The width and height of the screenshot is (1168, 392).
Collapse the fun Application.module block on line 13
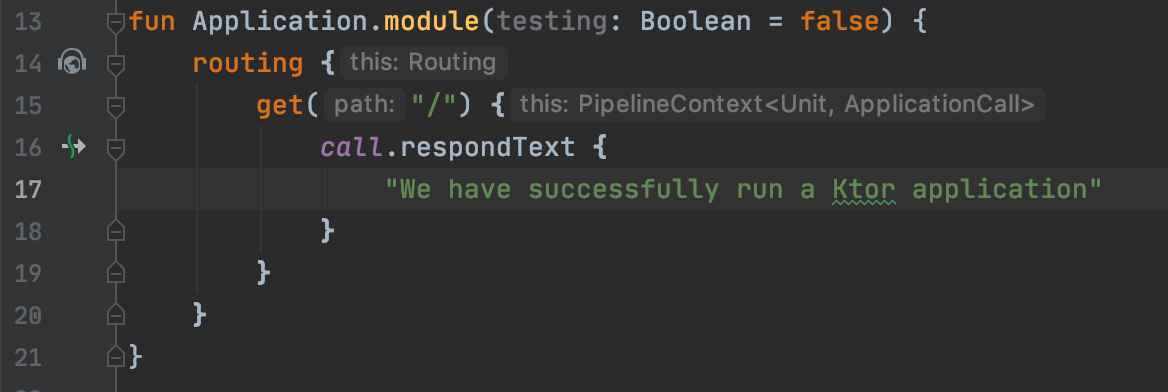coord(115,24)
